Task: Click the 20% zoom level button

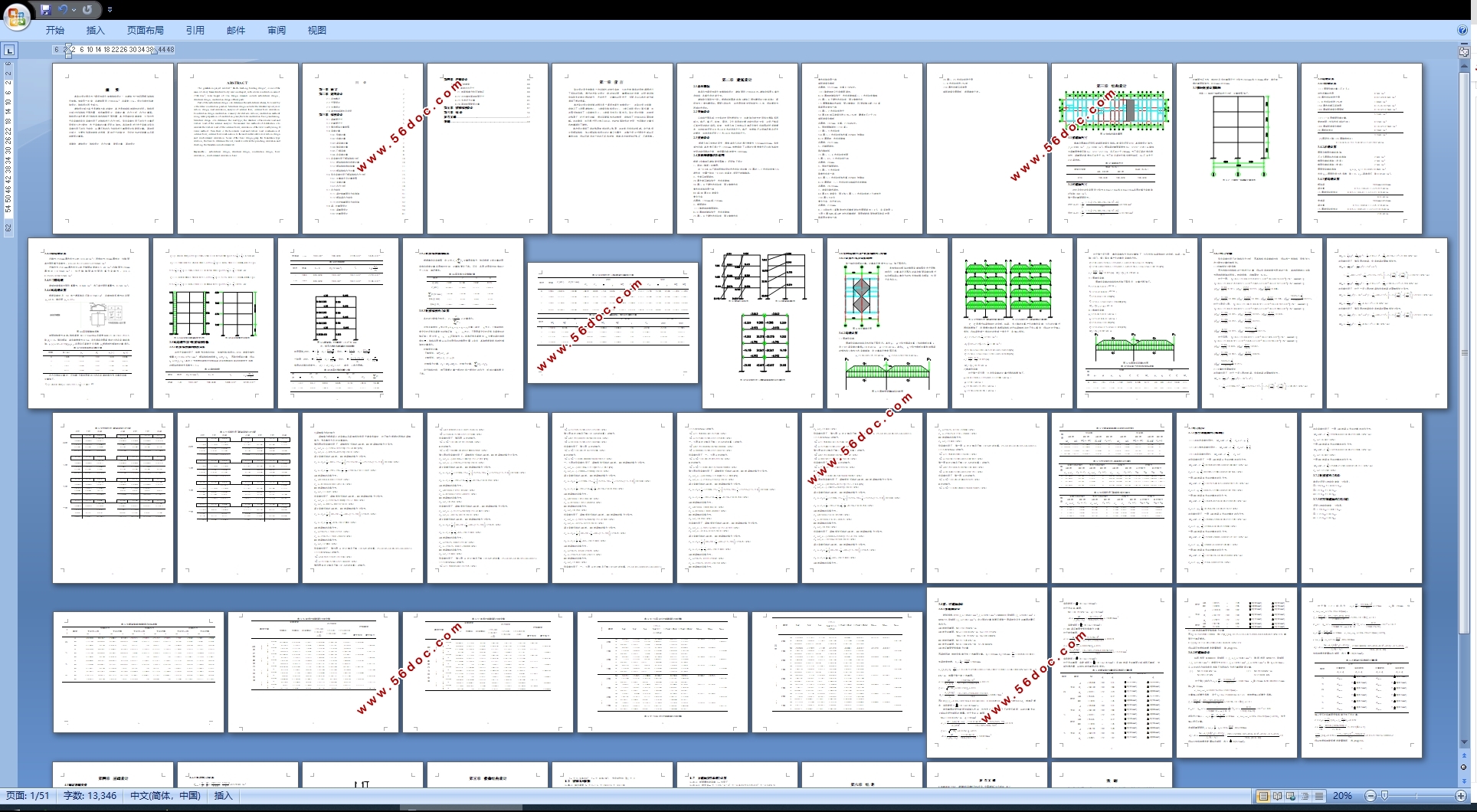Action: pyautogui.click(x=1342, y=796)
